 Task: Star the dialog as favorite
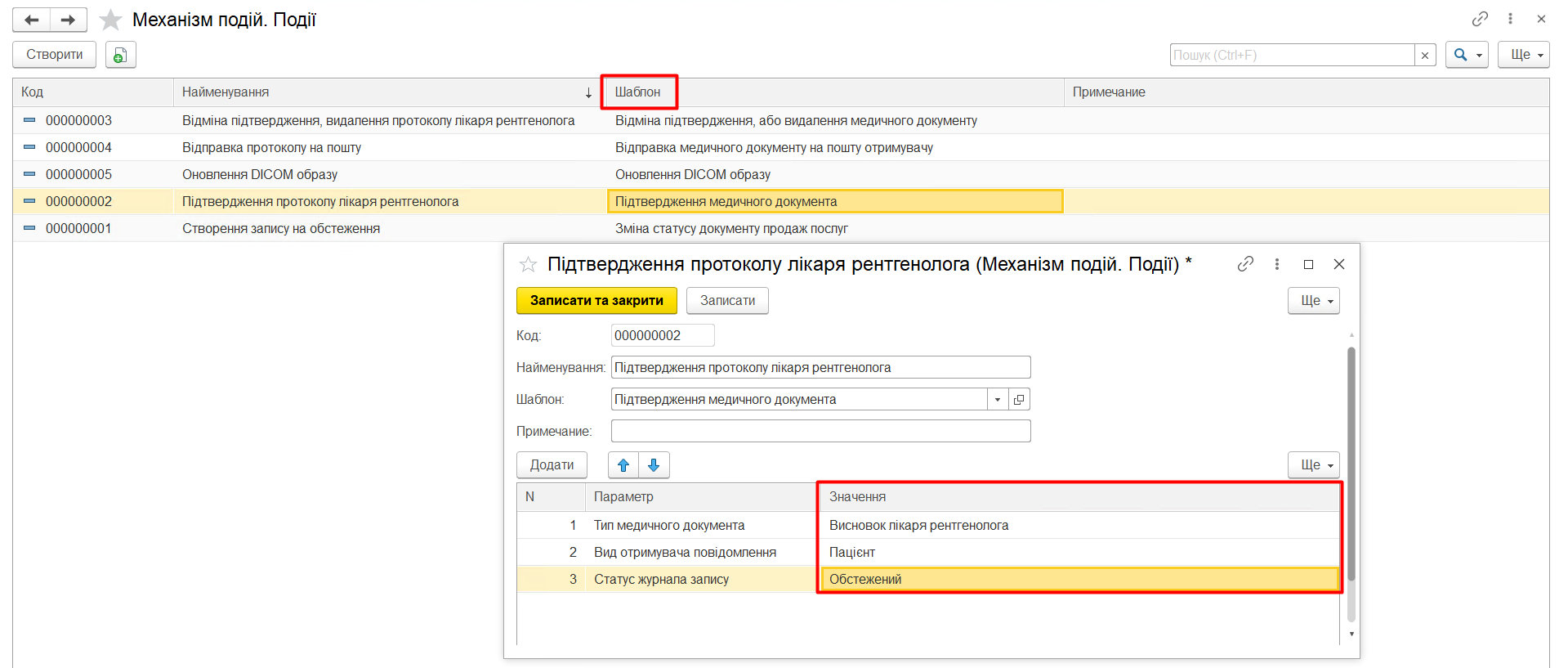pyautogui.click(x=528, y=264)
